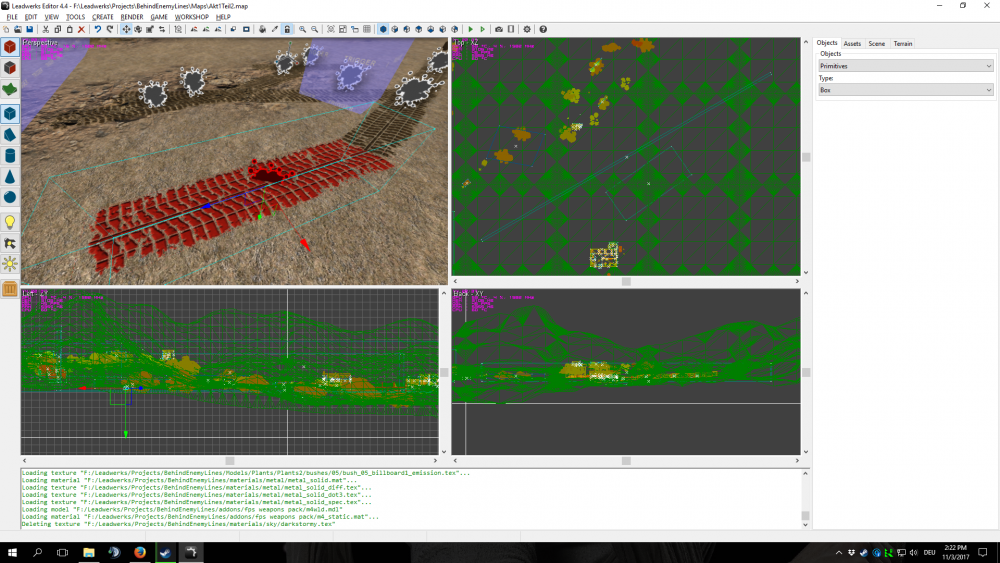Click the undo arrow in toolbar

[x=97, y=29]
